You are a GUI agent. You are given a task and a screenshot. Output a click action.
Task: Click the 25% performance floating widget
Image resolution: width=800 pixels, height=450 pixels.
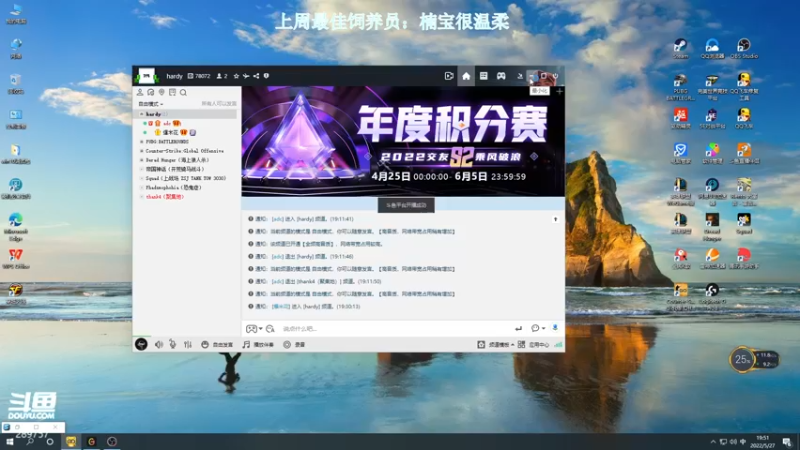coord(754,360)
